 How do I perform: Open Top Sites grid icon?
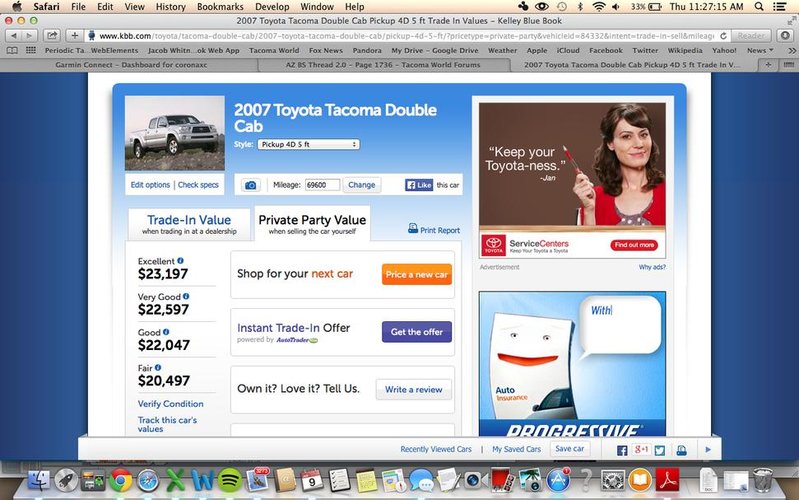click(x=31, y=50)
